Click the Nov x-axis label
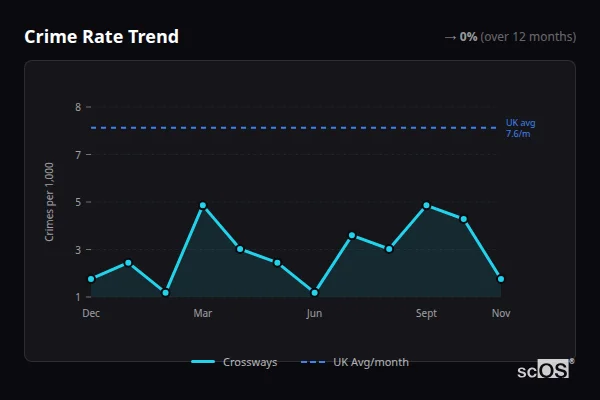This screenshot has height=400, width=600. point(501,313)
